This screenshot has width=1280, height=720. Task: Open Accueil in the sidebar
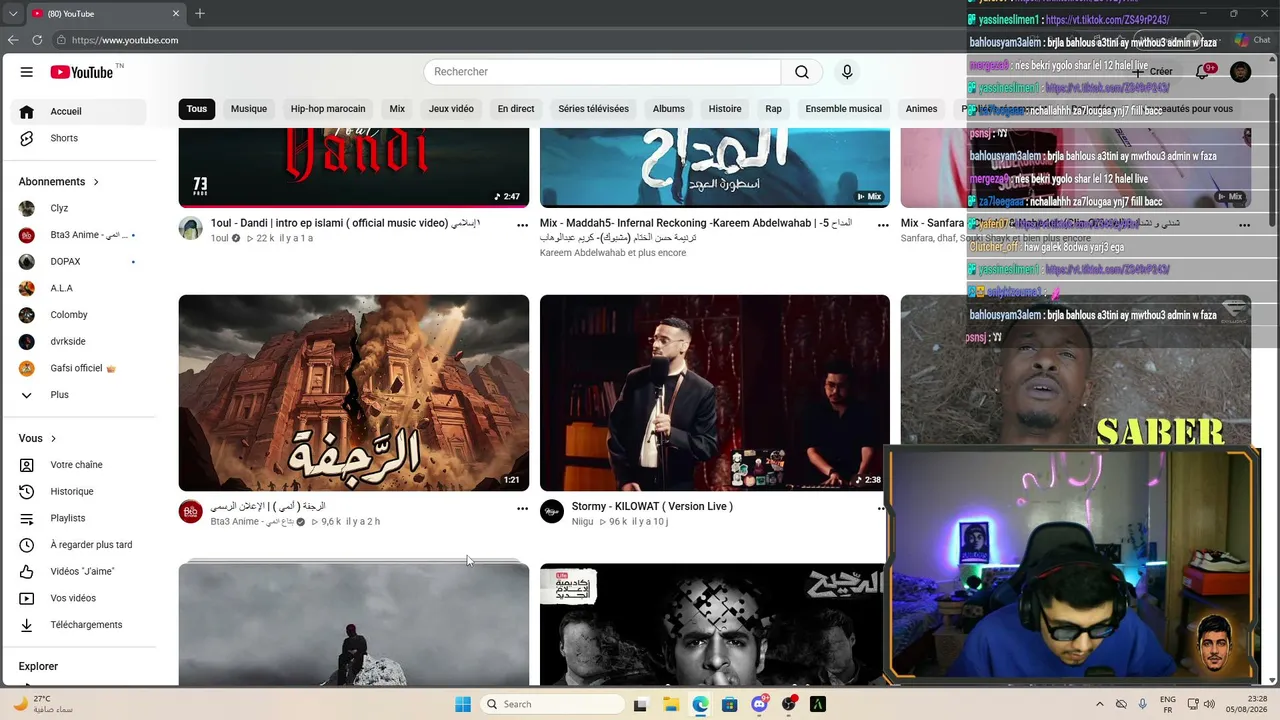tap(78, 111)
